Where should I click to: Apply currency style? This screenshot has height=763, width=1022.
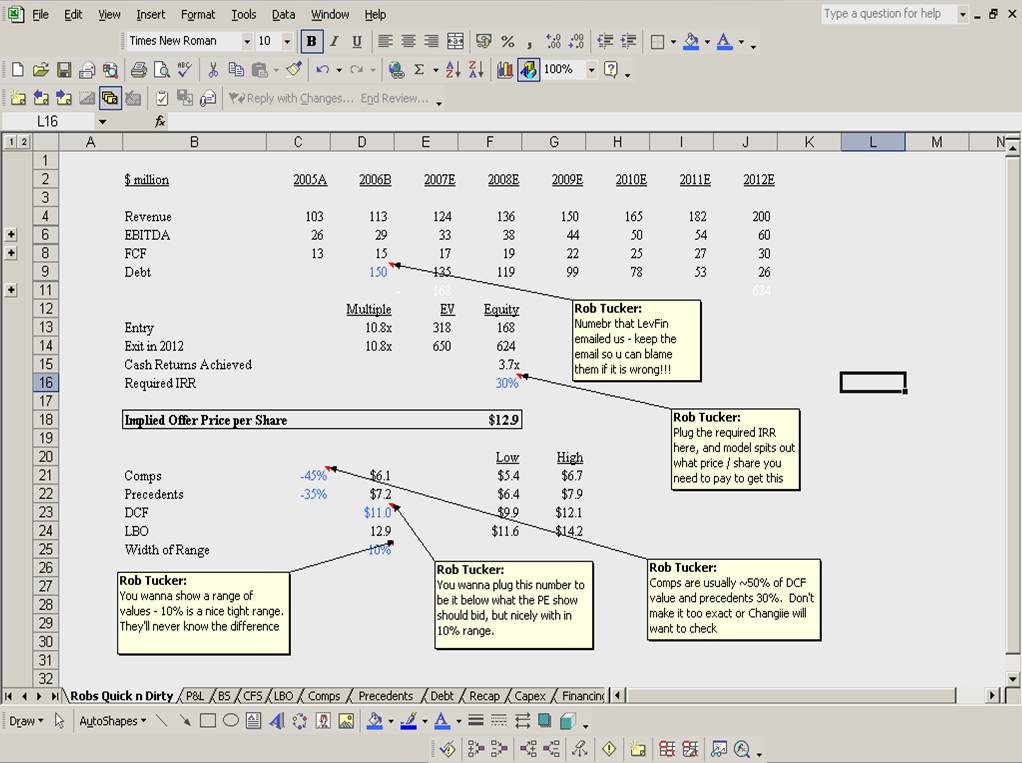[483, 42]
